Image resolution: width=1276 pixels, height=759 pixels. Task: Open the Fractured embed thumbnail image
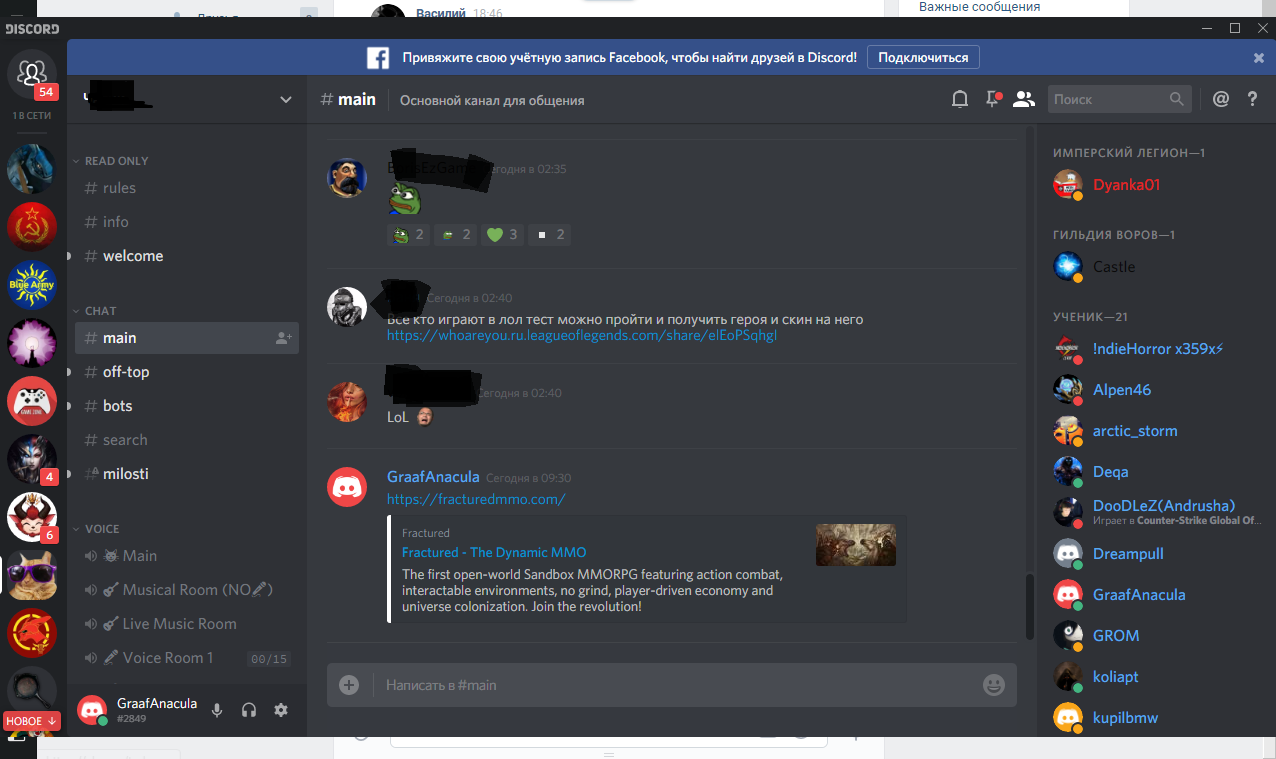click(856, 545)
